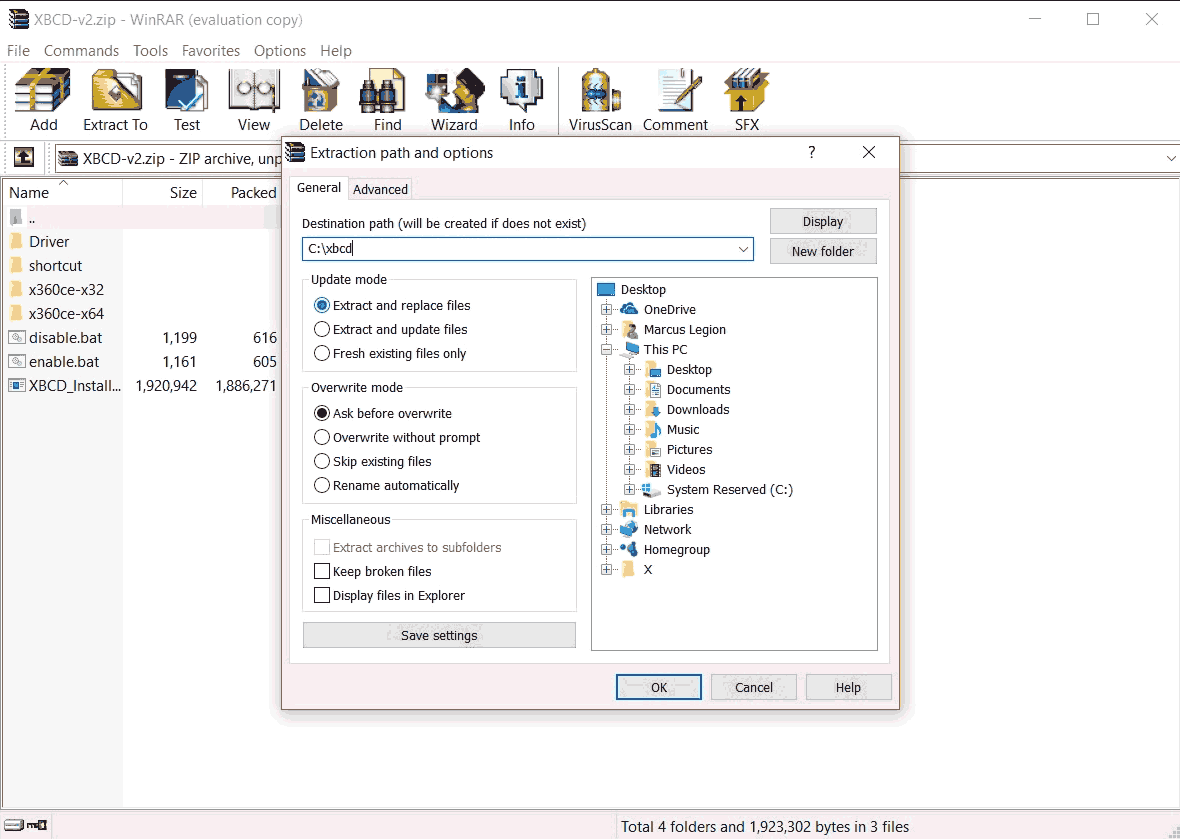The height and width of the screenshot is (839, 1180).
Task: Open the Tools menu
Action: (151, 50)
